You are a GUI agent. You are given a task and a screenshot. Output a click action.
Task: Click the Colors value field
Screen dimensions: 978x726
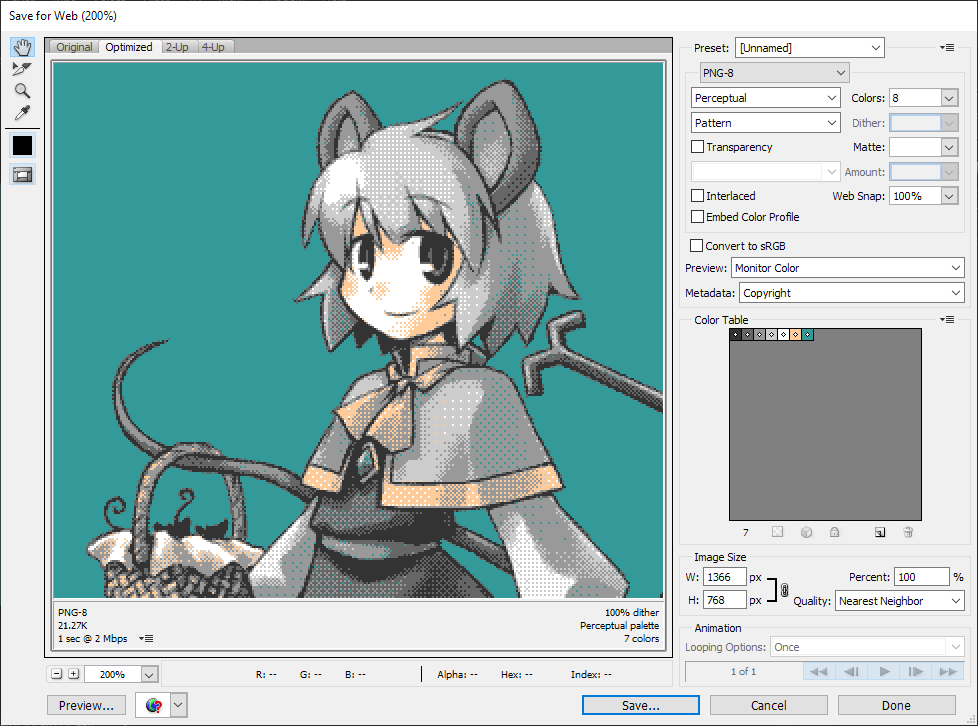(x=915, y=98)
